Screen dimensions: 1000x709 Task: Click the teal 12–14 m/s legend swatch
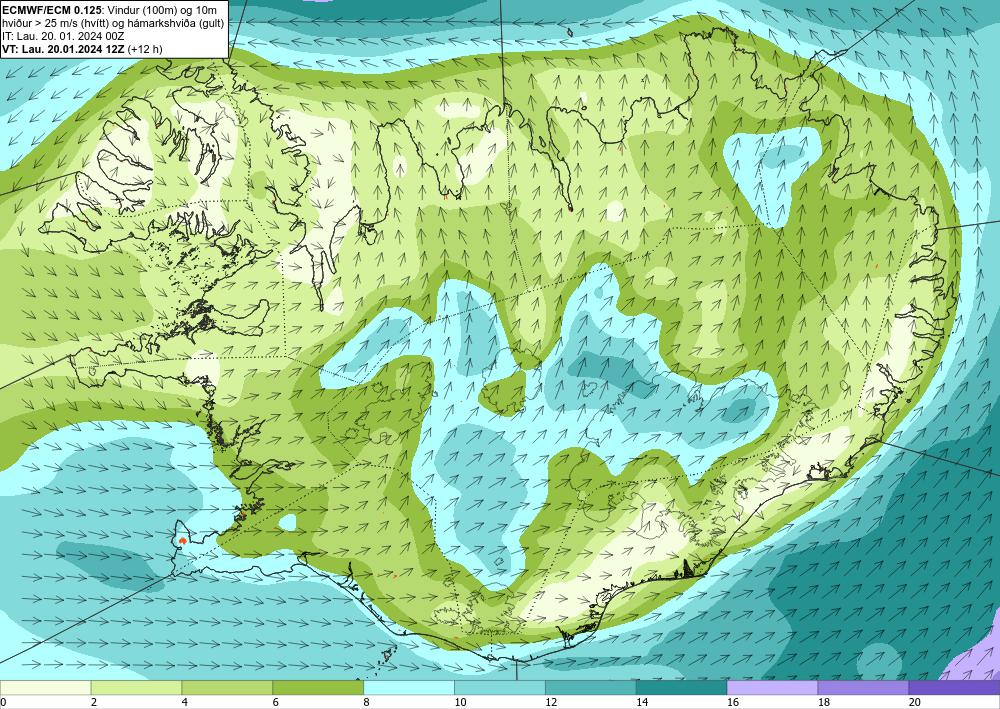point(591,688)
